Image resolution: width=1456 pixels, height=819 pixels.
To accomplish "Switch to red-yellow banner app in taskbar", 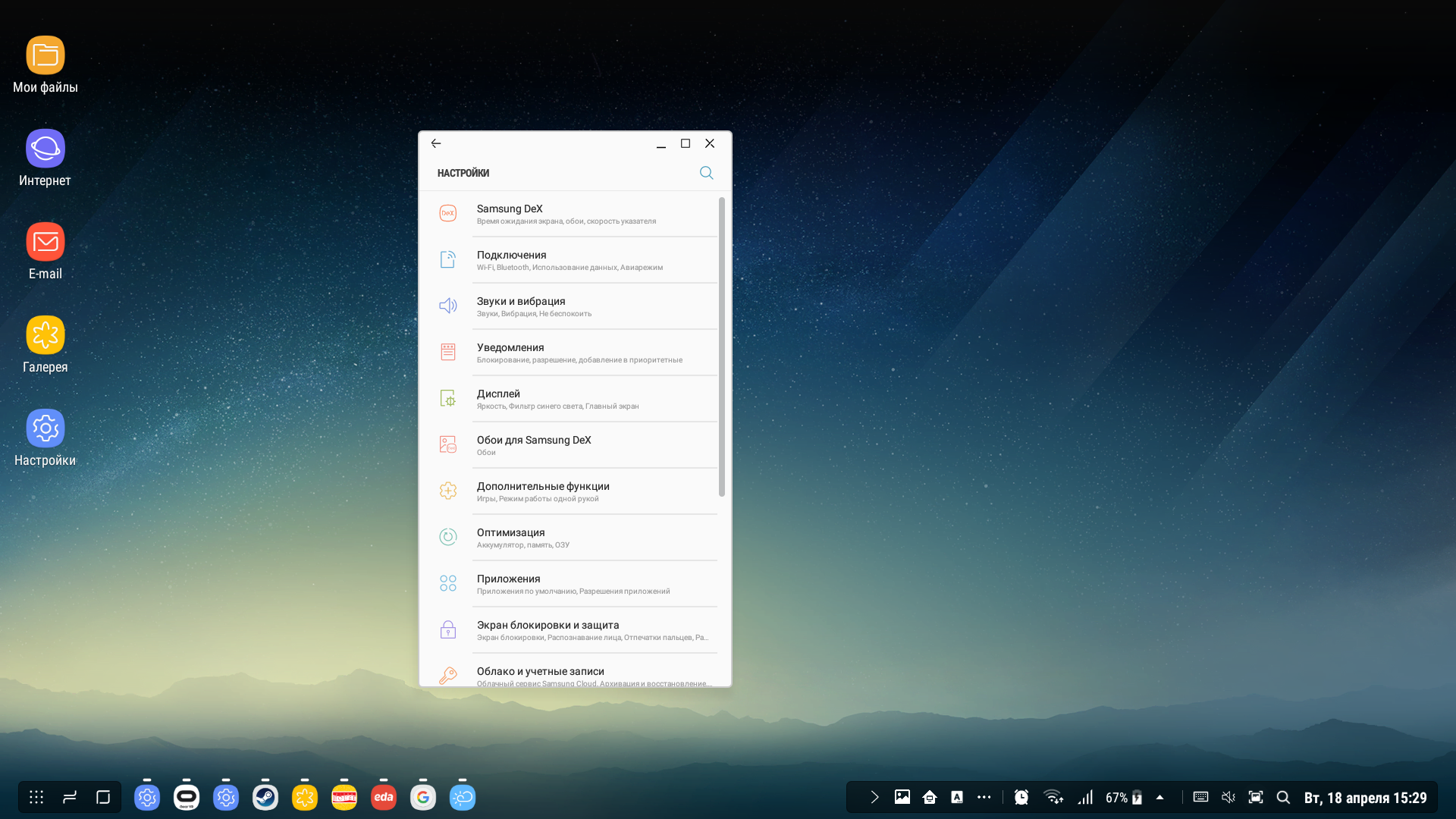I will [344, 797].
